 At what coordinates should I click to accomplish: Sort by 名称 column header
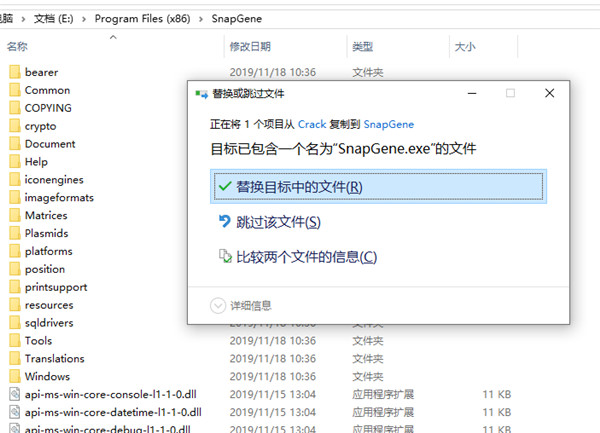[17, 47]
